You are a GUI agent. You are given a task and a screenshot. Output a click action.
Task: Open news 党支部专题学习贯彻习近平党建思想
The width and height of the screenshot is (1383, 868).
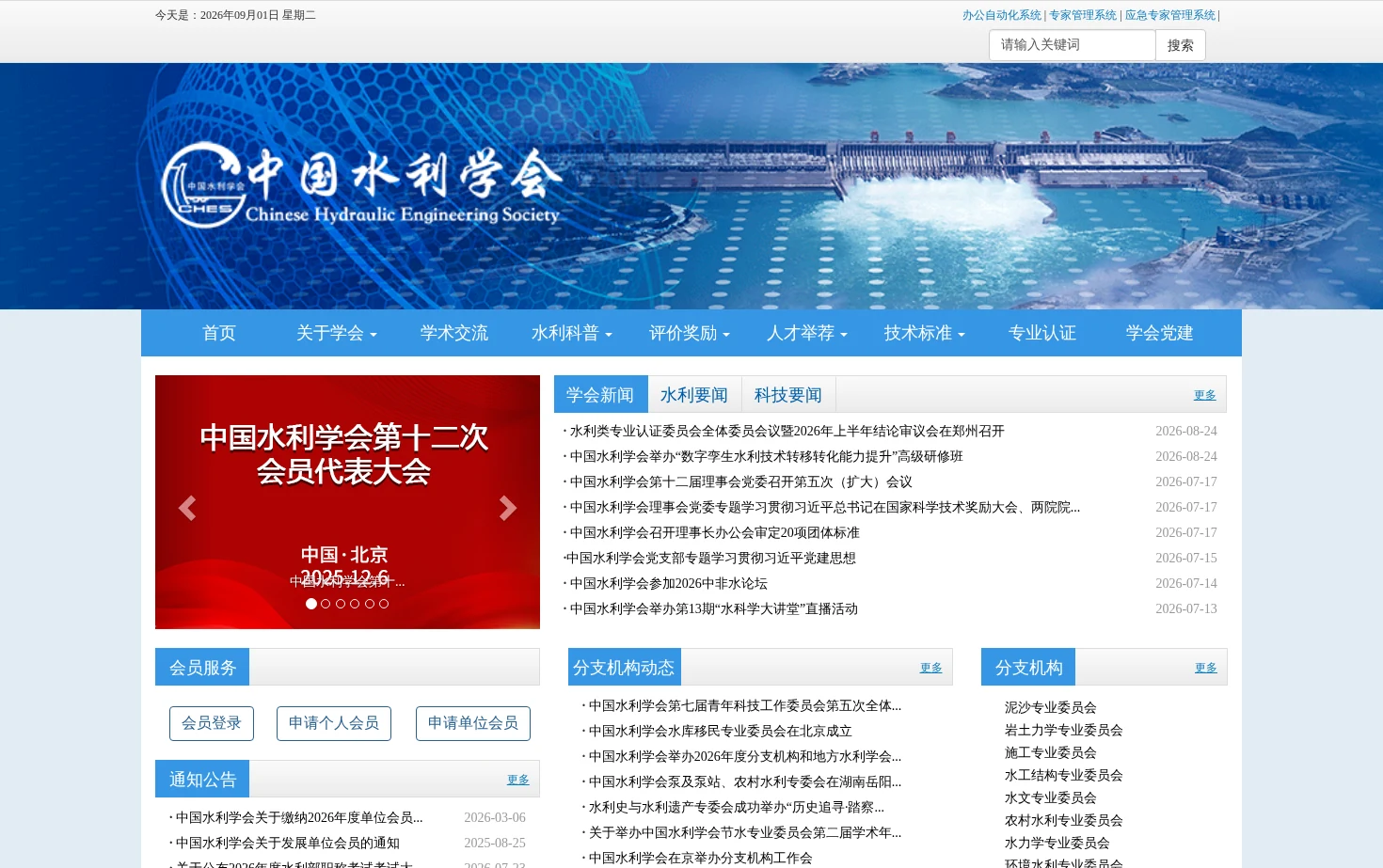click(711, 558)
